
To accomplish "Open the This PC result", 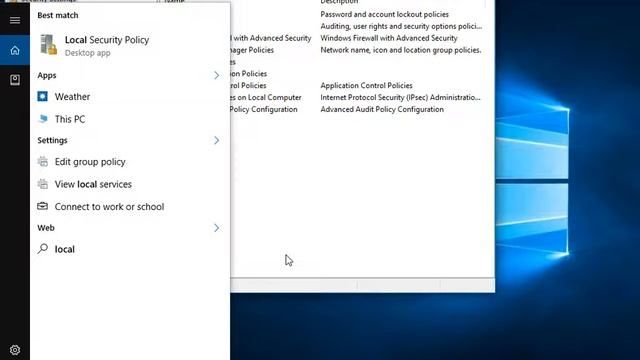I will [x=130, y=119].
